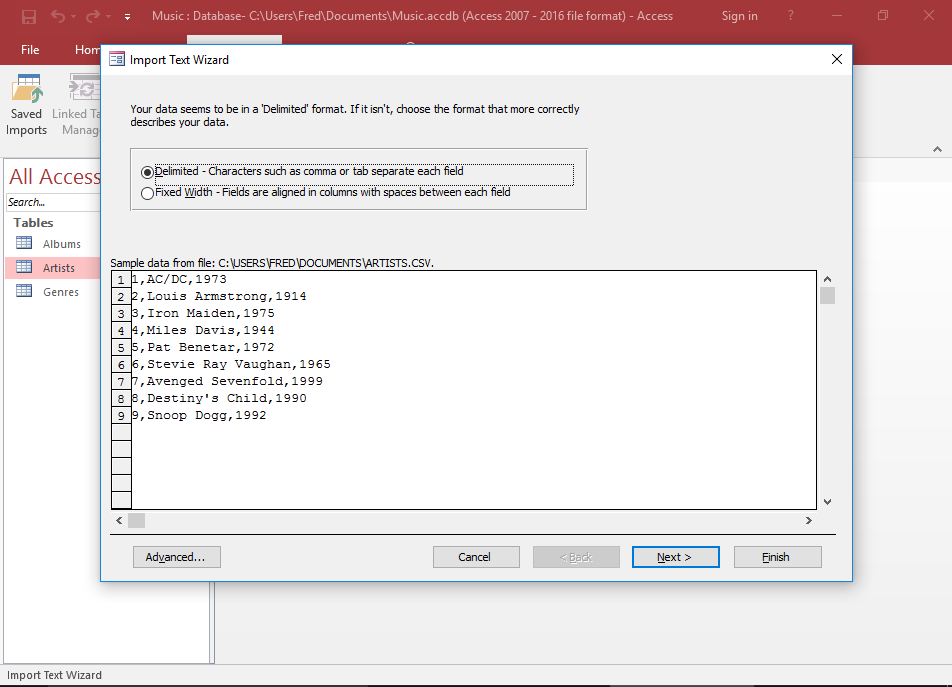Click sample row "9,Snoop Dogg,1992"
This screenshot has height=687, width=952.
[199, 415]
